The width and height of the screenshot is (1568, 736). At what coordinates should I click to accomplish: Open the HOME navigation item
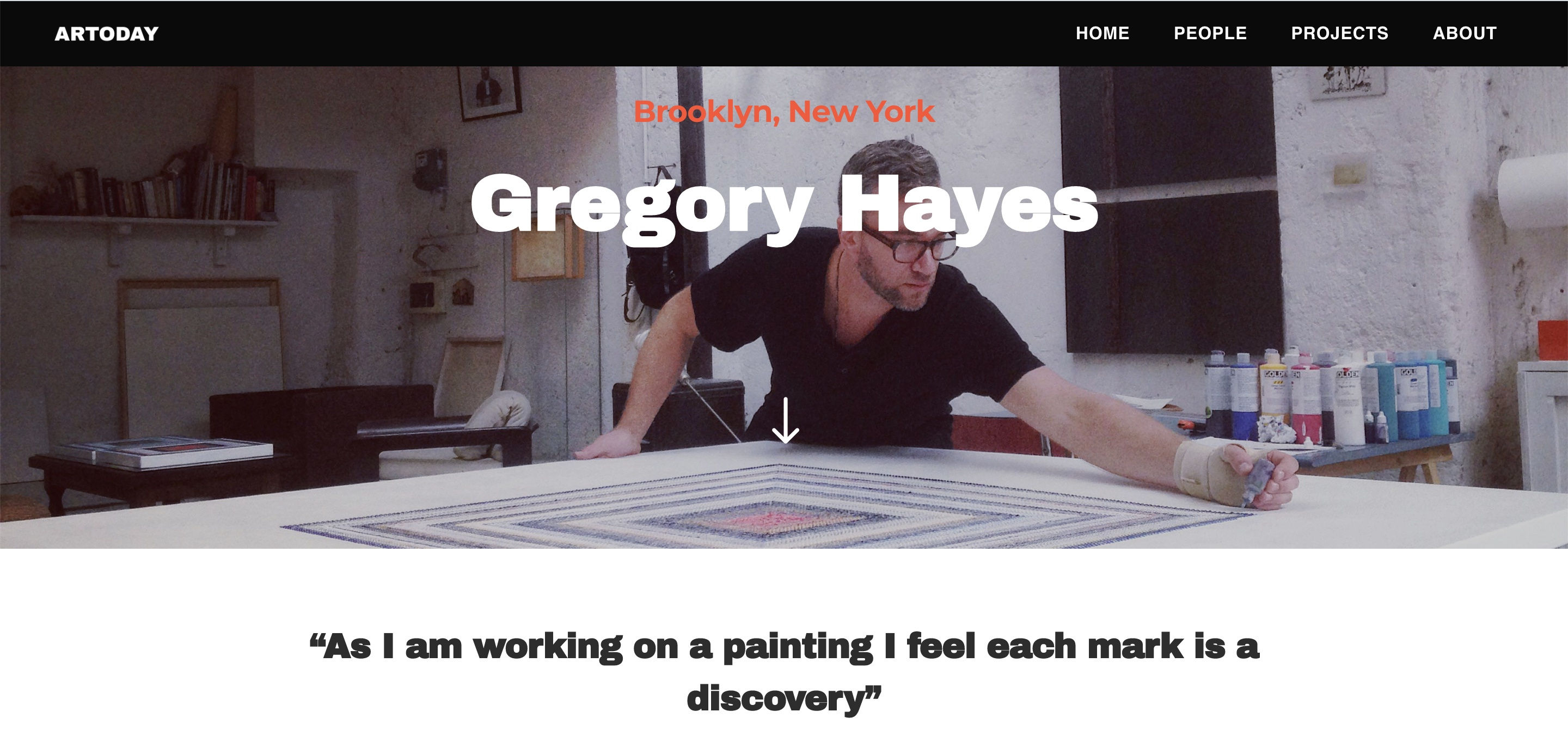click(1102, 33)
